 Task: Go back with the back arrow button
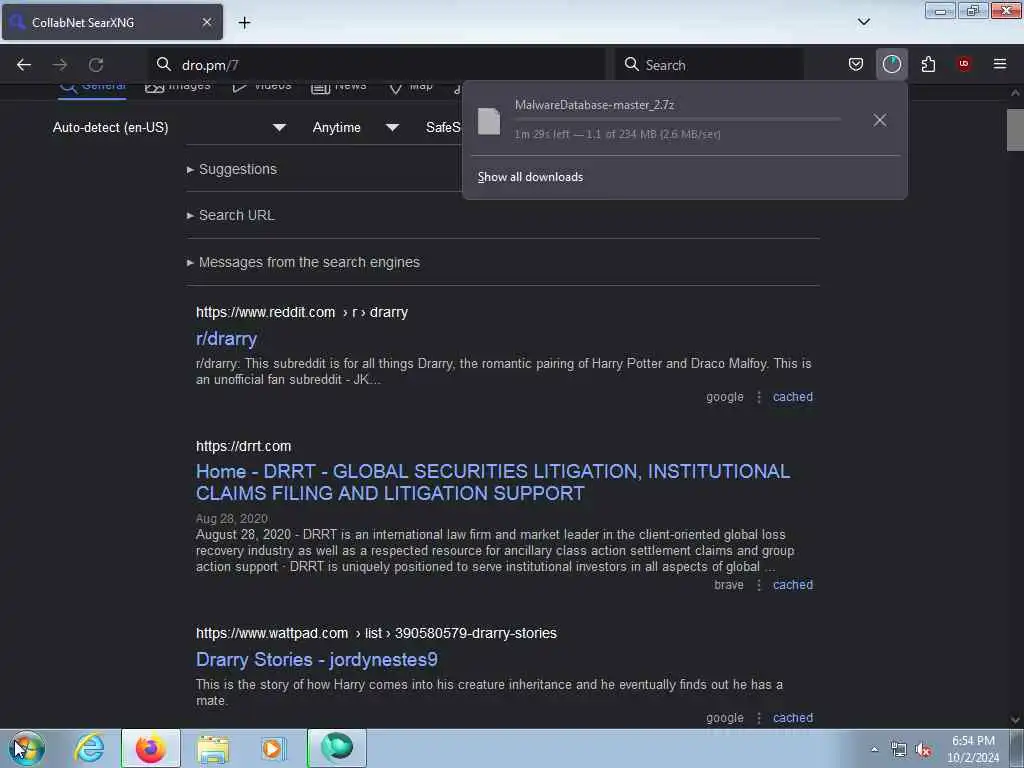click(24, 64)
